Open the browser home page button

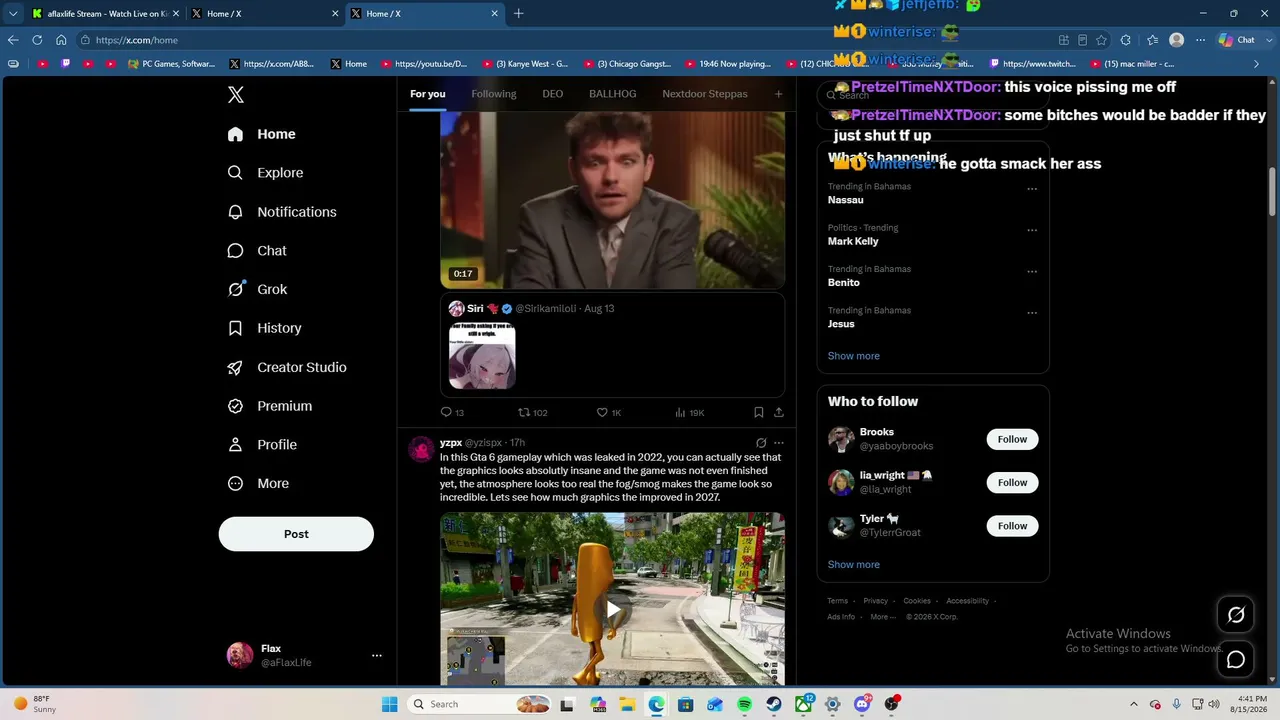click(61, 40)
